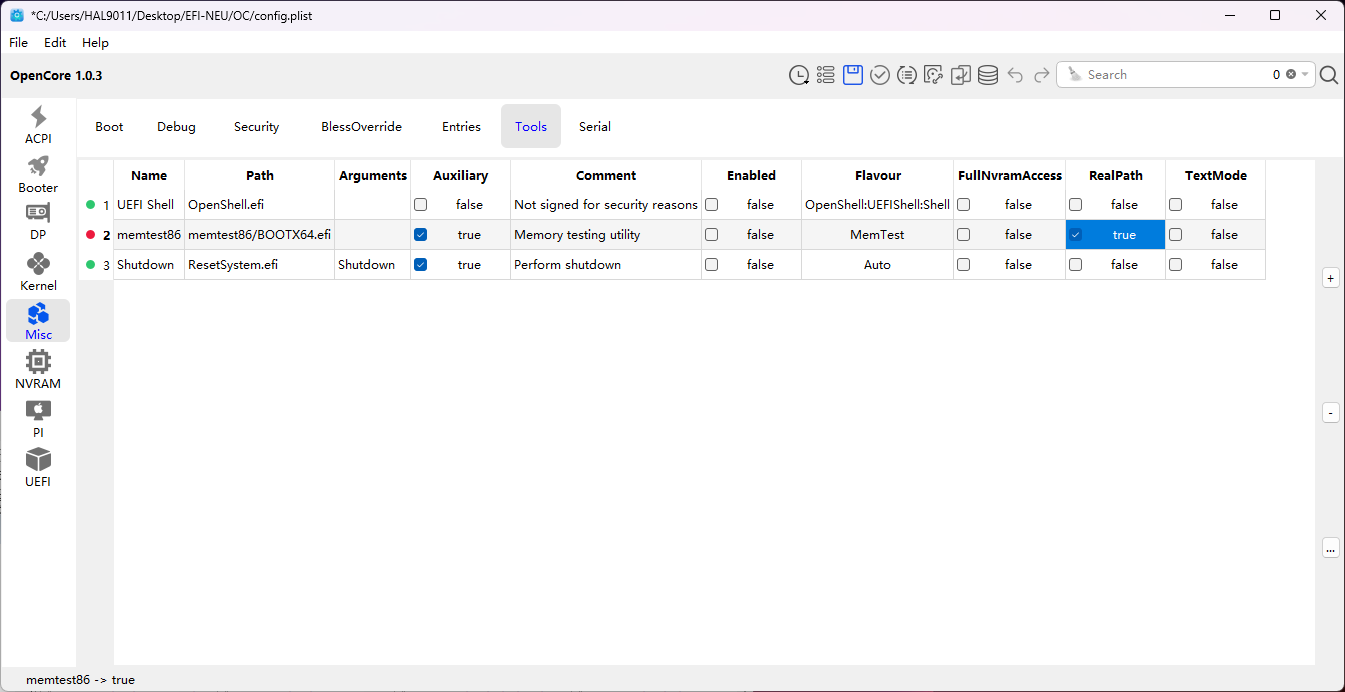
Task: Click the database stack toolbar icon
Action: click(x=988, y=75)
